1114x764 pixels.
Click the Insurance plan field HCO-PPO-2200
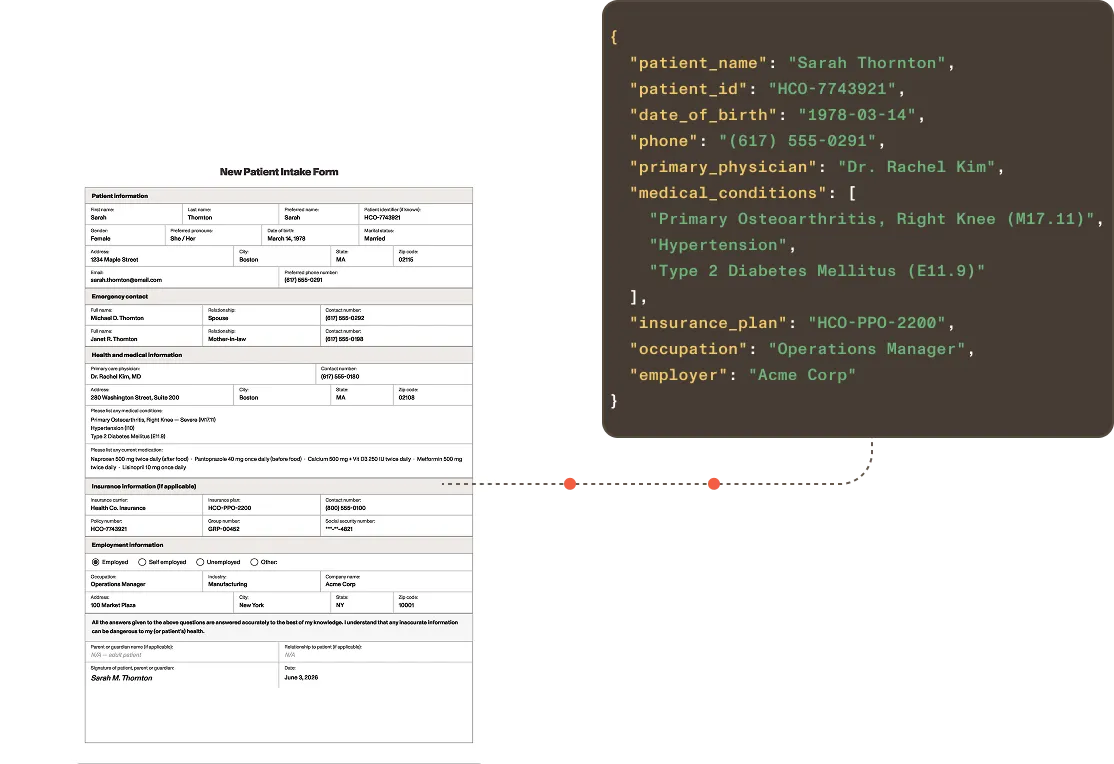pyautogui.click(x=261, y=505)
